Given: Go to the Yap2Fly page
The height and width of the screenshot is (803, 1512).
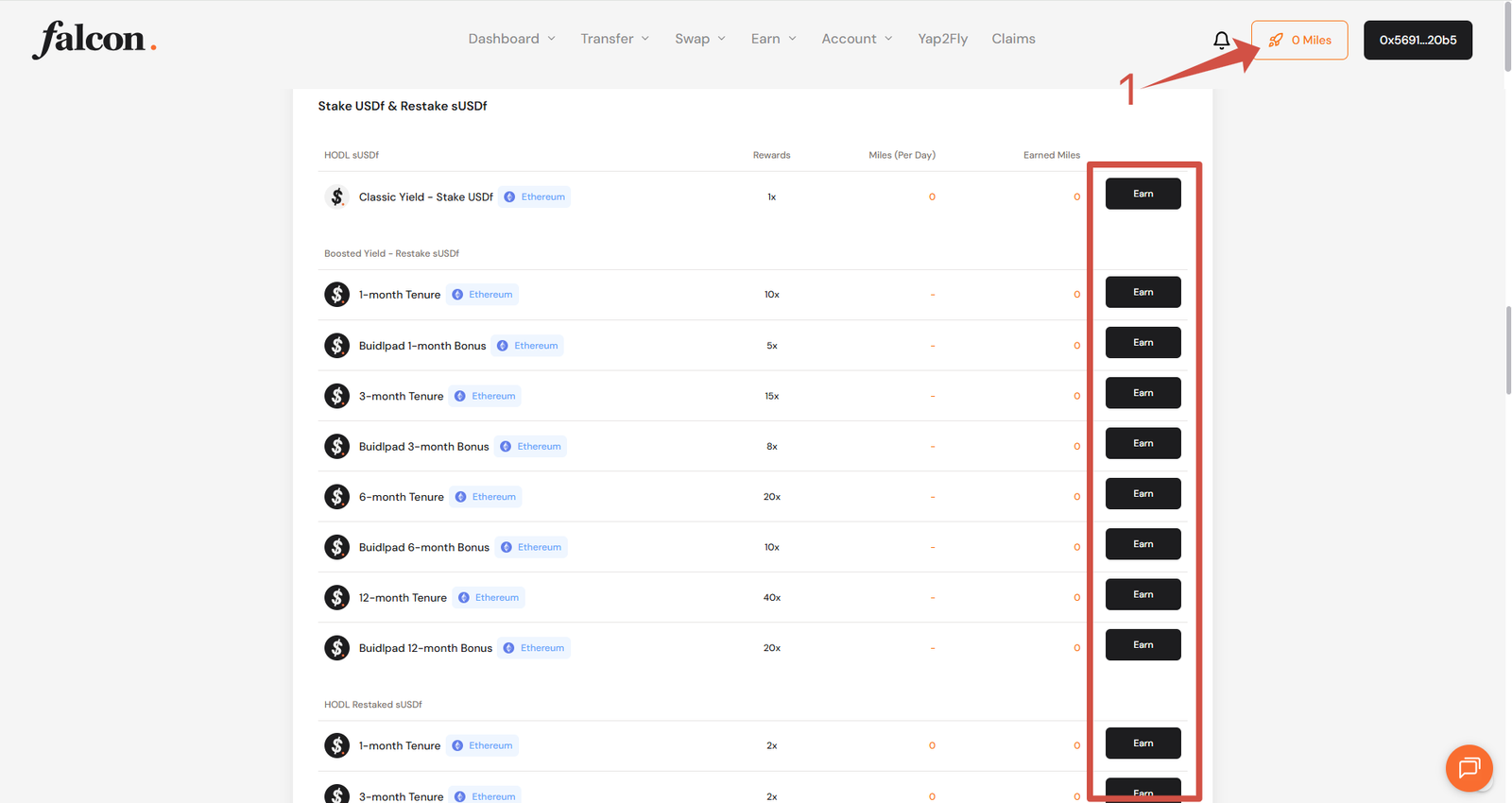Looking at the screenshot, I should click(942, 39).
